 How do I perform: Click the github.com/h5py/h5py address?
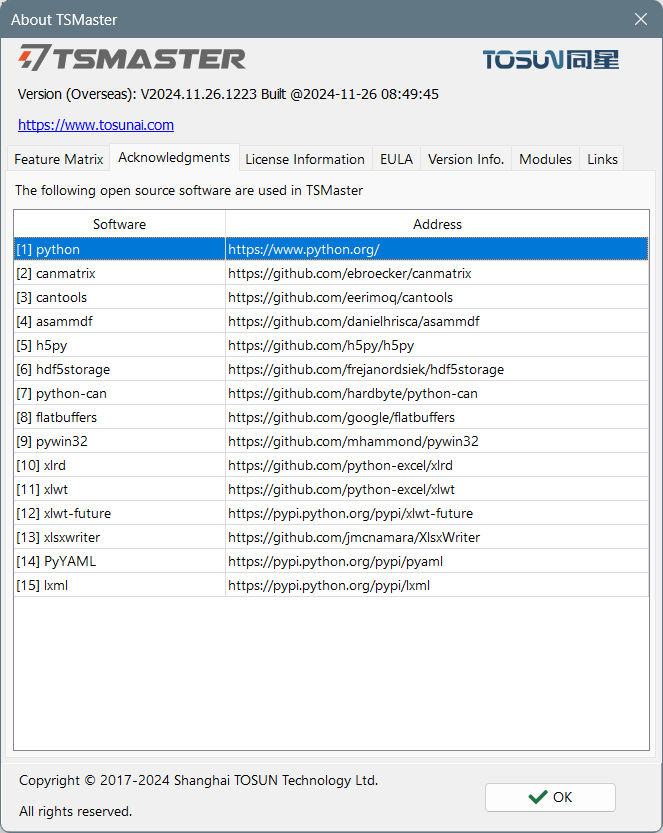437,345
